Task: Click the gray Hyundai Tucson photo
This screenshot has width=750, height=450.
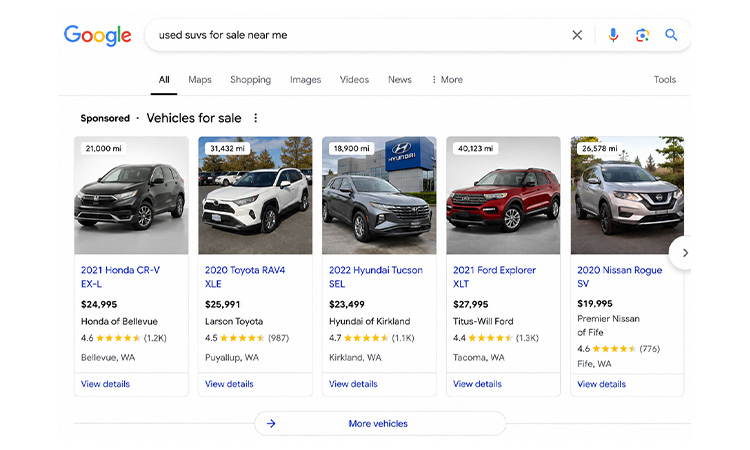Action: click(379, 195)
